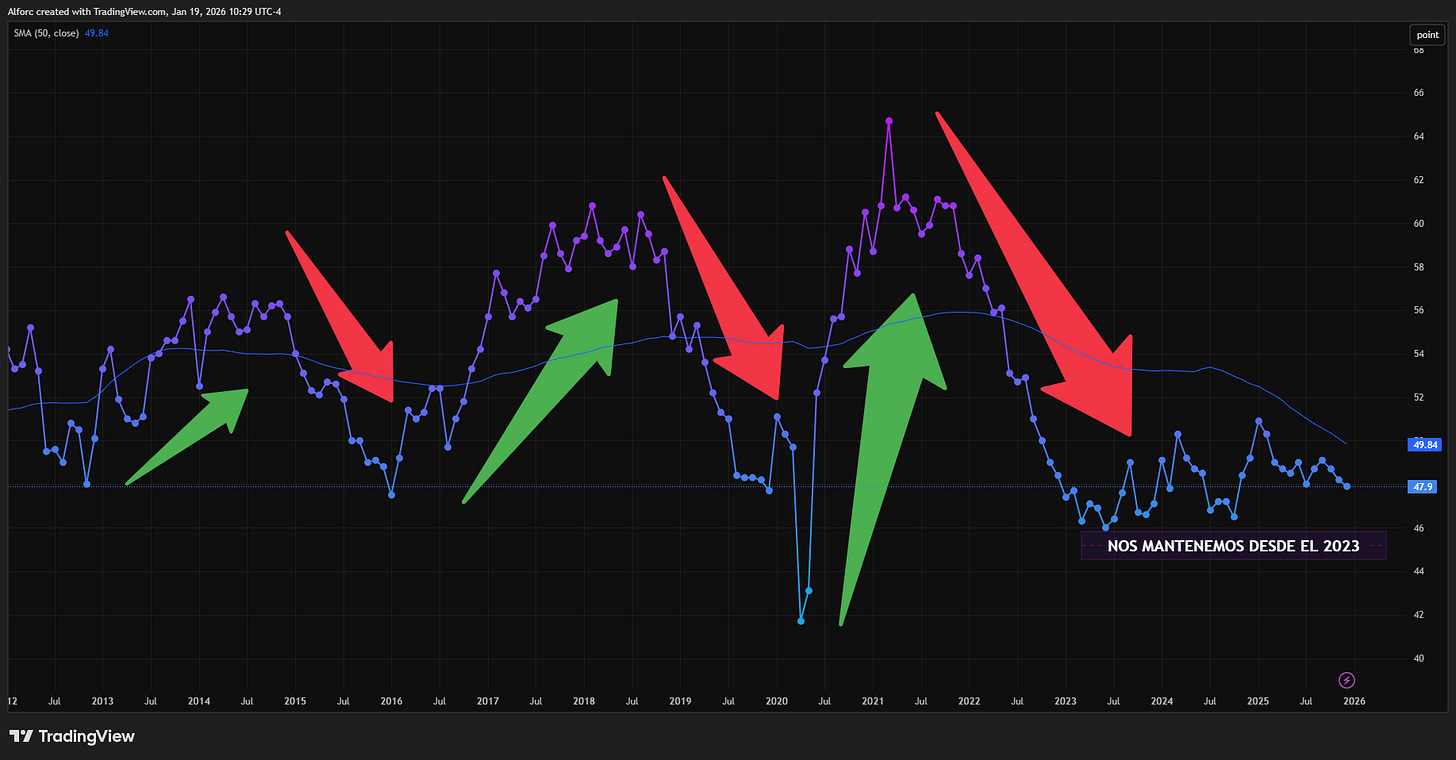This screenshot has height=760, width=1456.
Task: Click the 2016 label on time axis
Action: (x=391, y=701)
